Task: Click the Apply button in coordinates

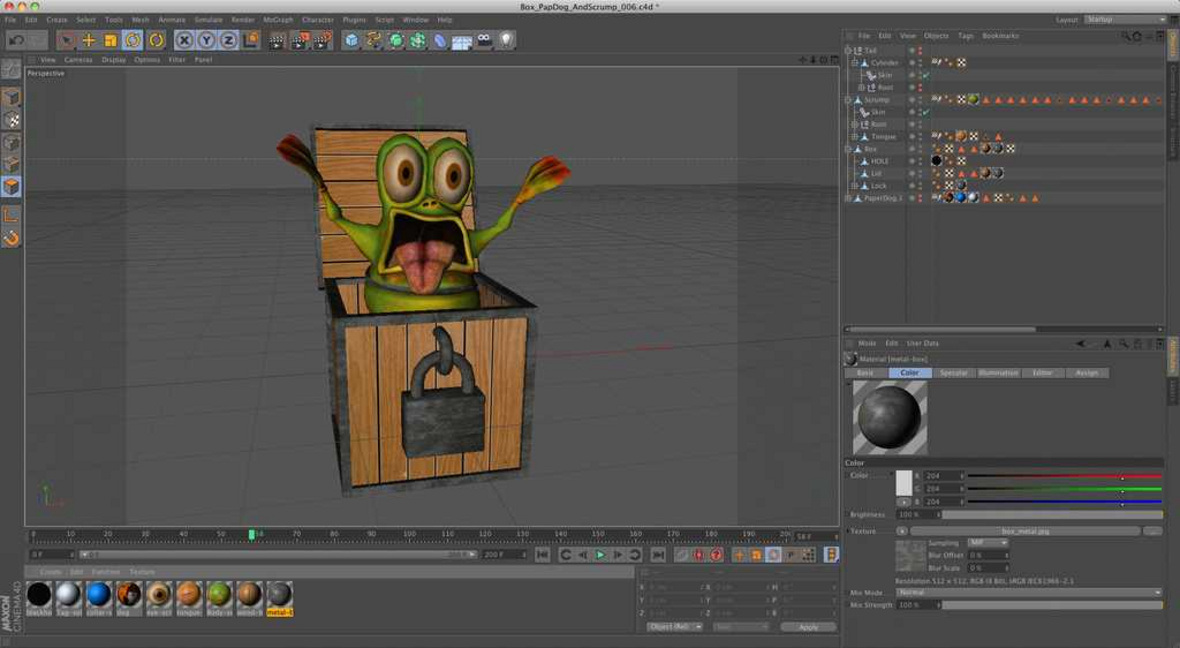Action: click(x=808, y=627)
